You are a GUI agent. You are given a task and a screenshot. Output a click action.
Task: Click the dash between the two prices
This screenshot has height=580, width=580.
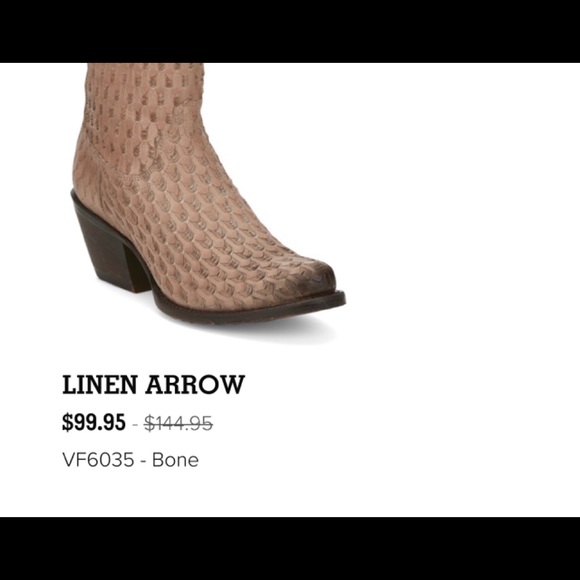click(135, 424)
